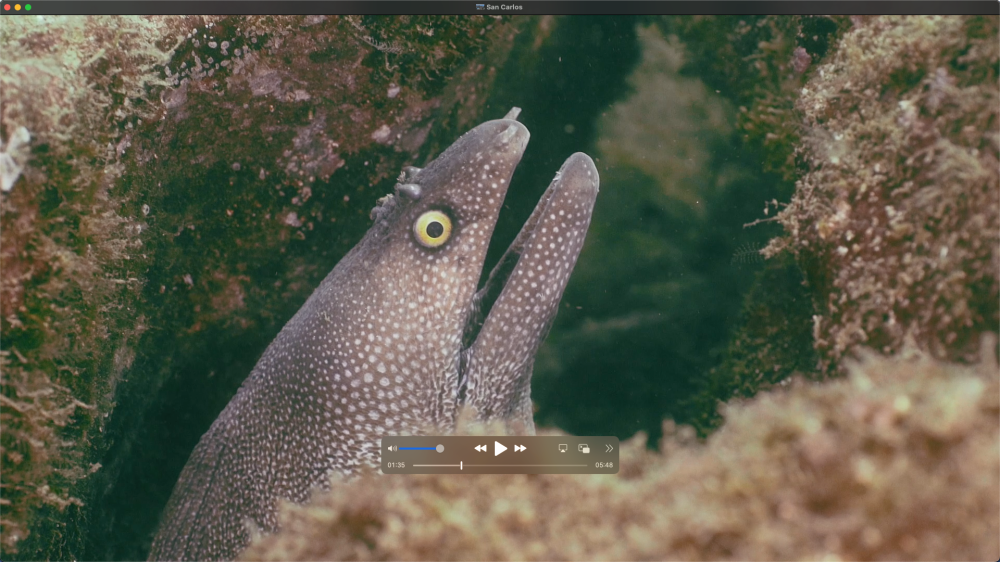
Task: Enable picture-in-picture mode
Action: coord(584,449)
